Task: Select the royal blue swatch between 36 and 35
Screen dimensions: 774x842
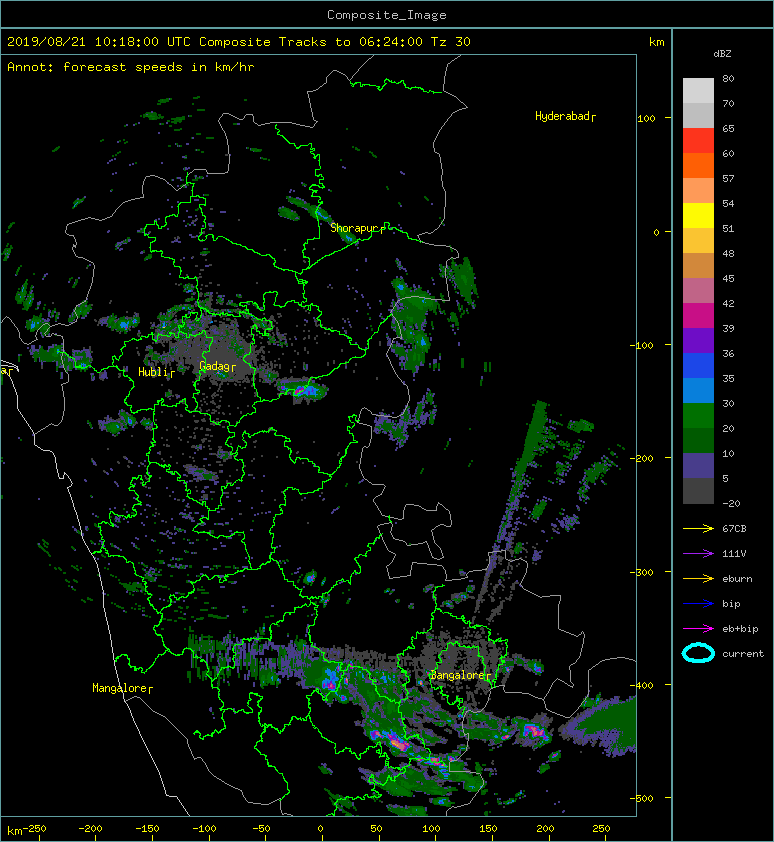Action: tap(698, 366)
